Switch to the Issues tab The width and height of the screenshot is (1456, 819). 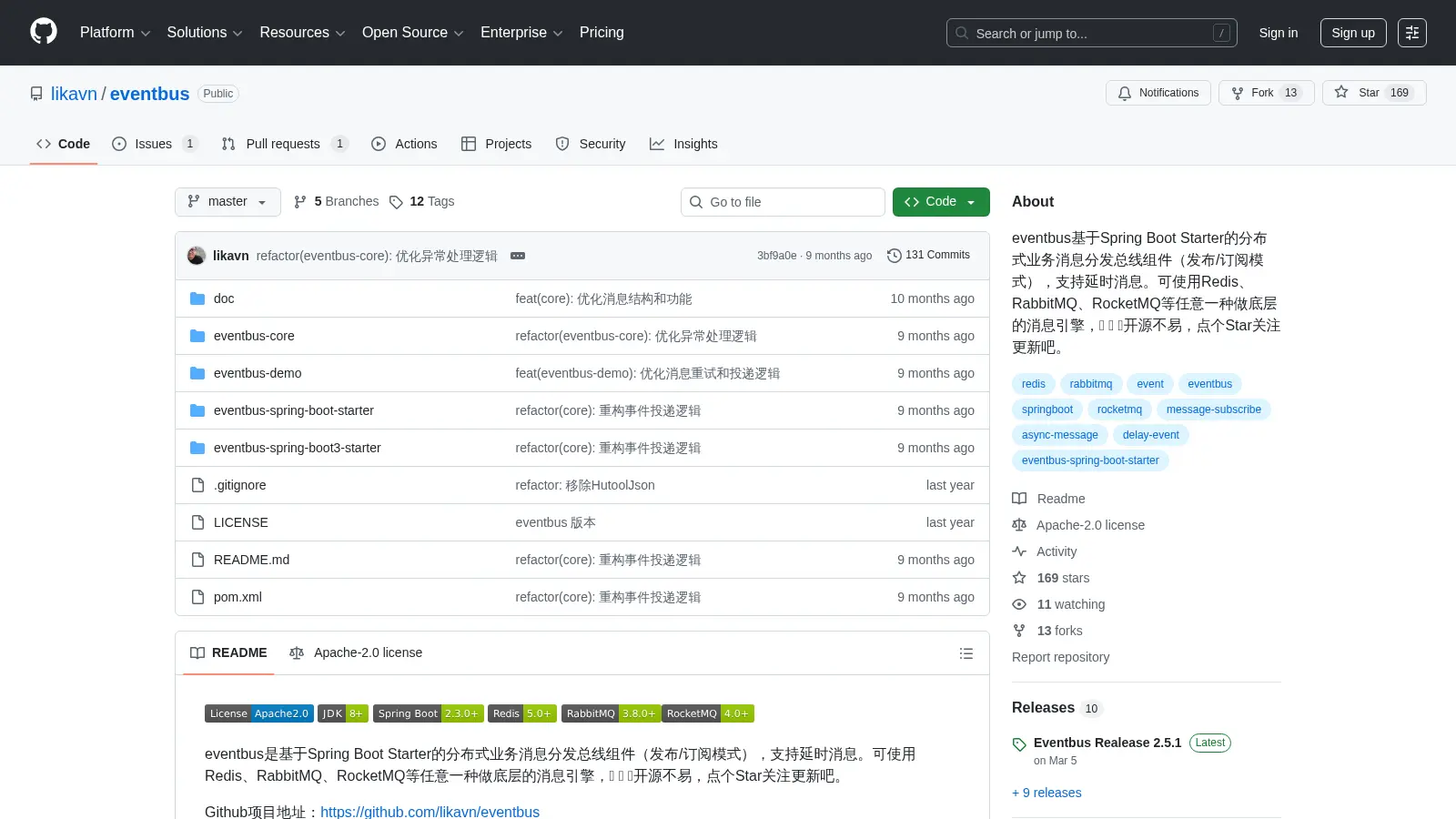[x=154, y=144]
